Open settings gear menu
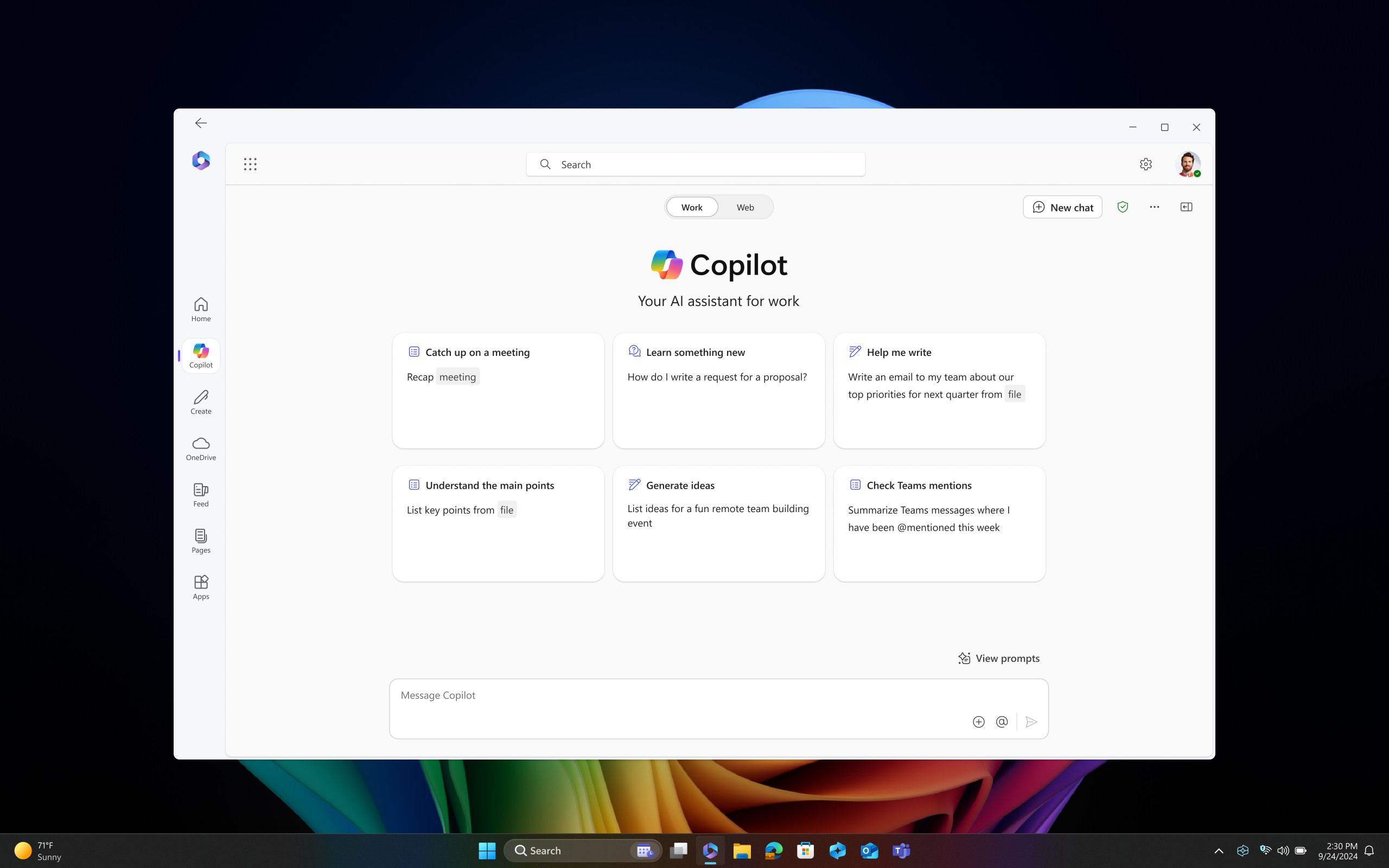 coord(1146,163)
